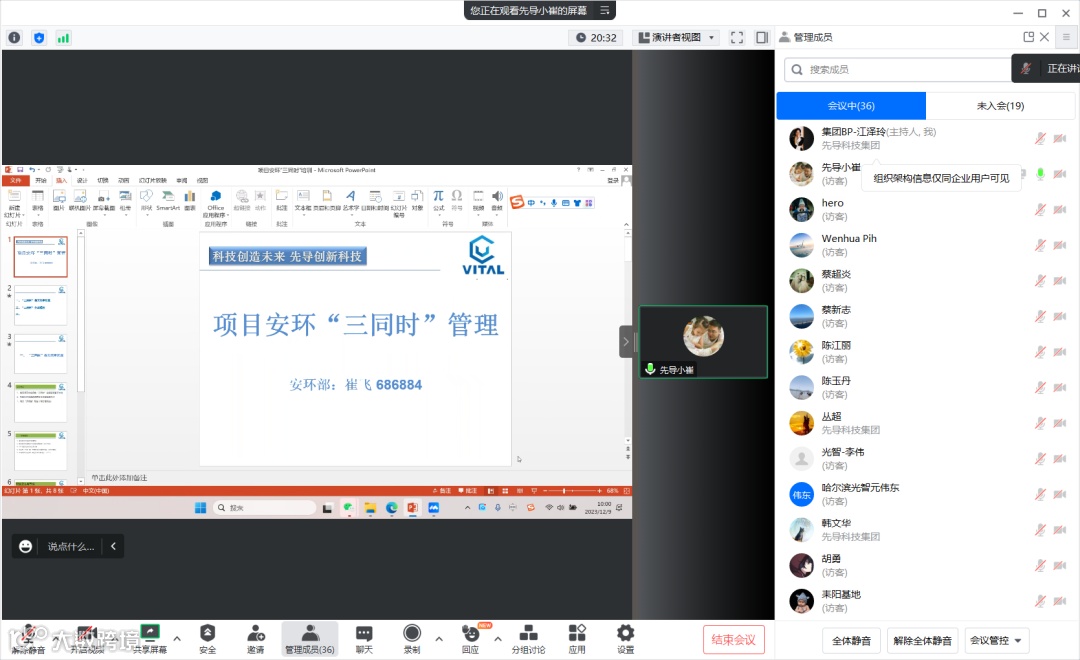Image resolution: width=1080 pixels, height=660 pixels.
Task: Select participant 哈尔滨光智元伟东
Action: point(926,494)
